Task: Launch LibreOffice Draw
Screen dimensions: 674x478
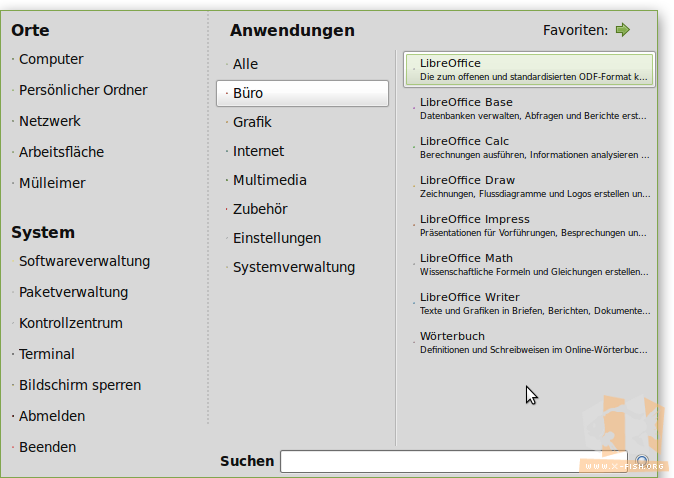Action: 529,187
